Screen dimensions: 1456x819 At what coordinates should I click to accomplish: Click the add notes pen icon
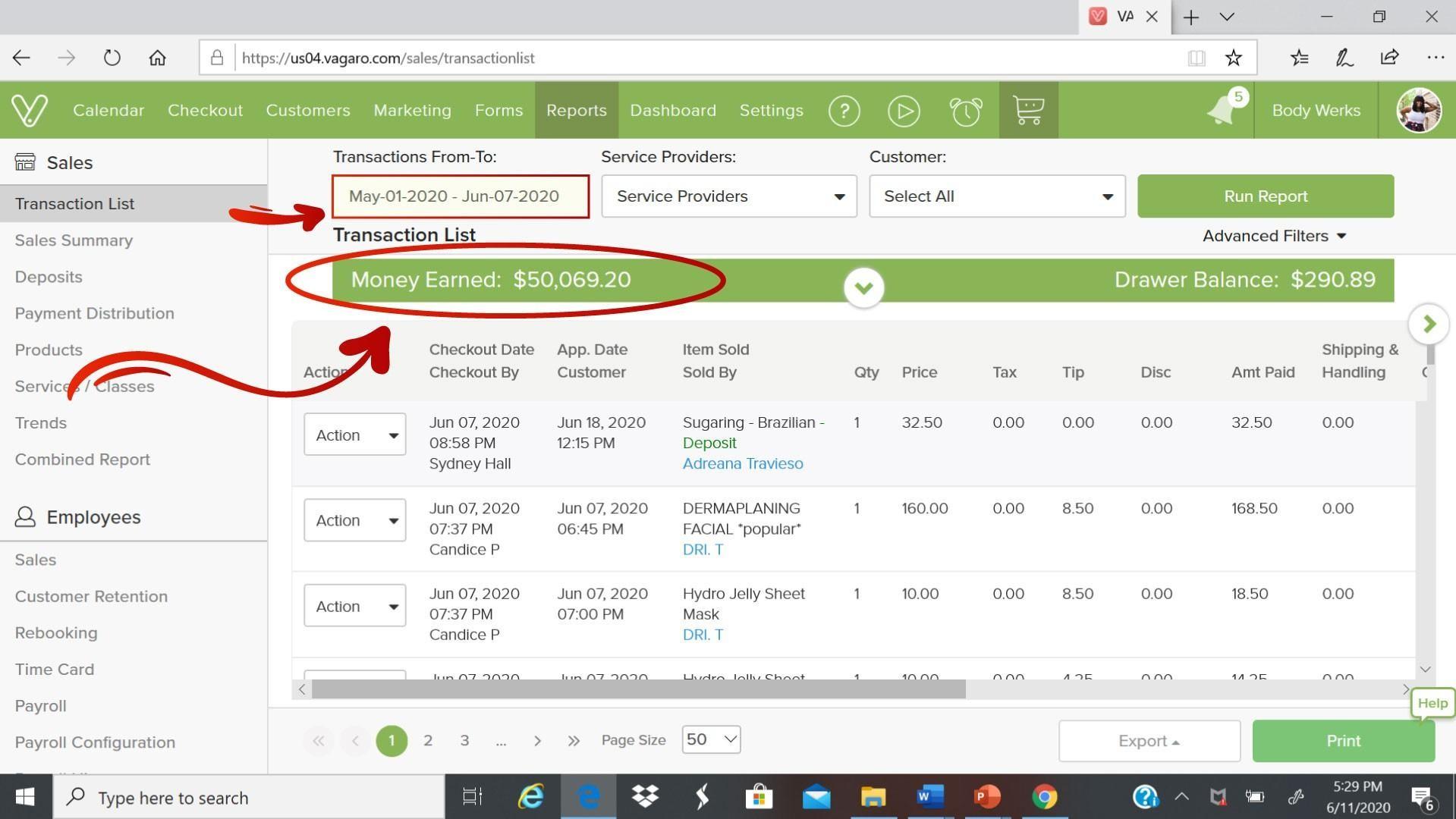coord(1344,58)
